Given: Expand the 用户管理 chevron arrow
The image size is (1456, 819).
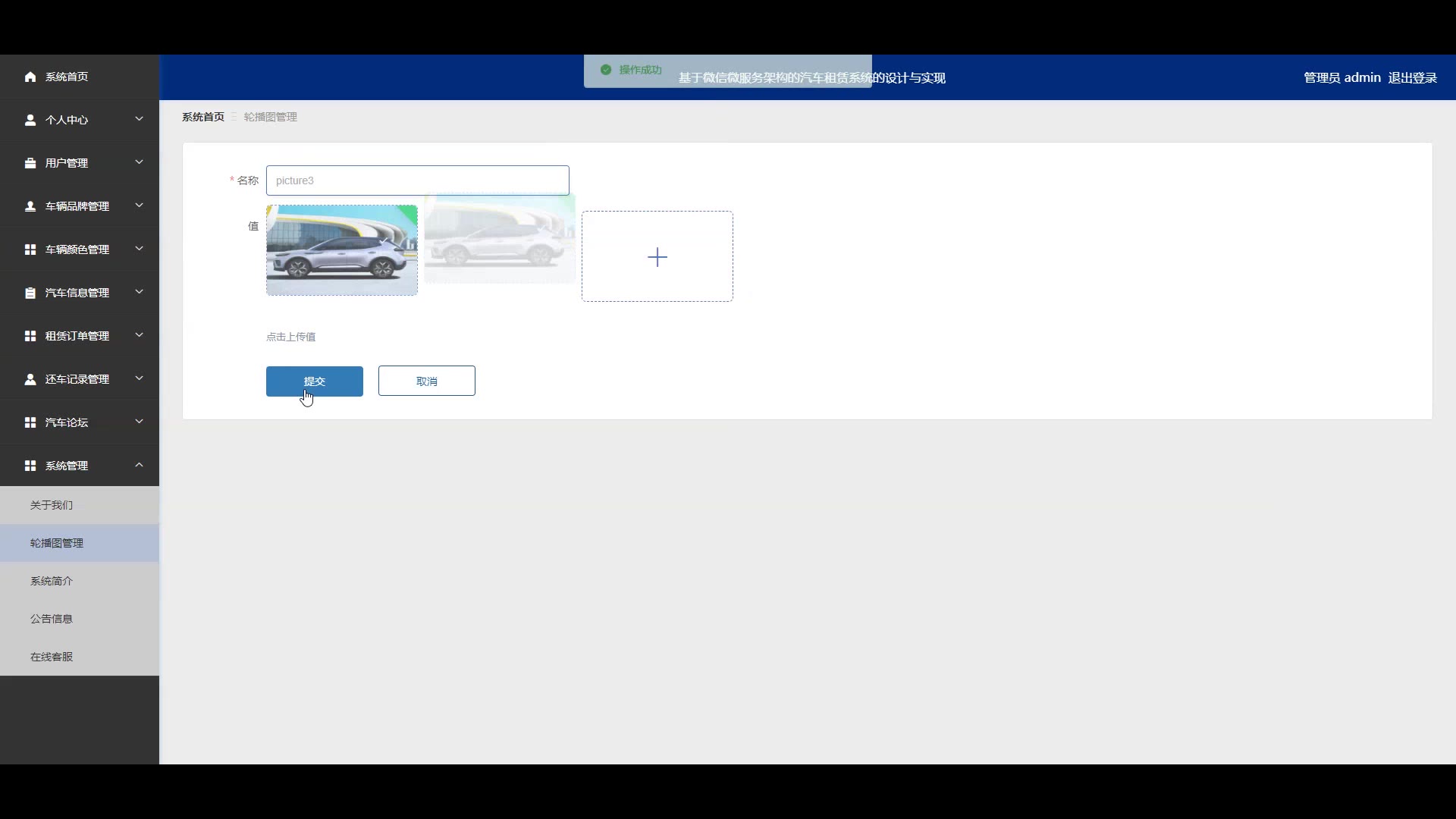Looking at the screenshot, I should point(139,162).
